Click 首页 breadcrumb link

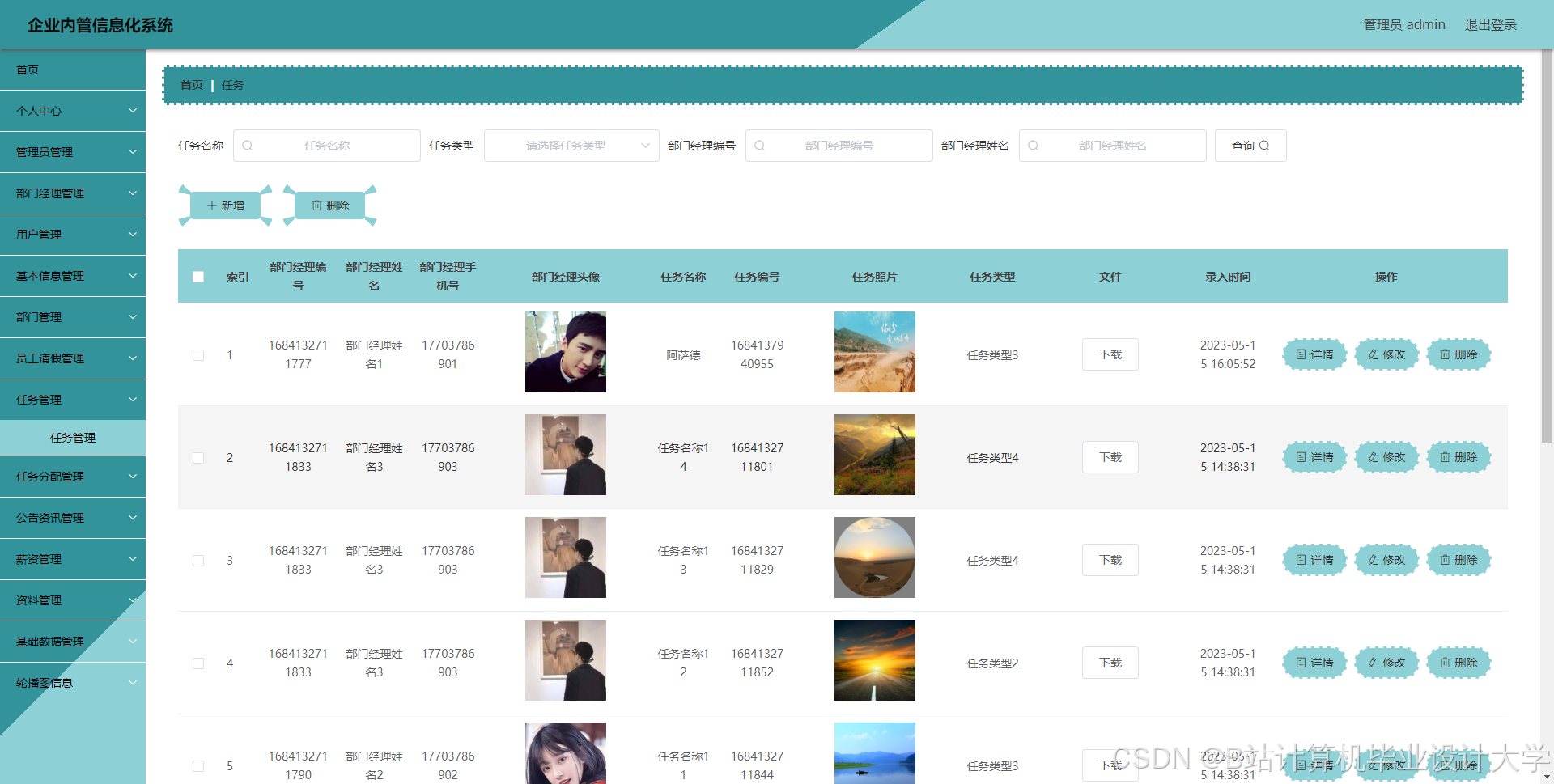(x=192, y=85)
